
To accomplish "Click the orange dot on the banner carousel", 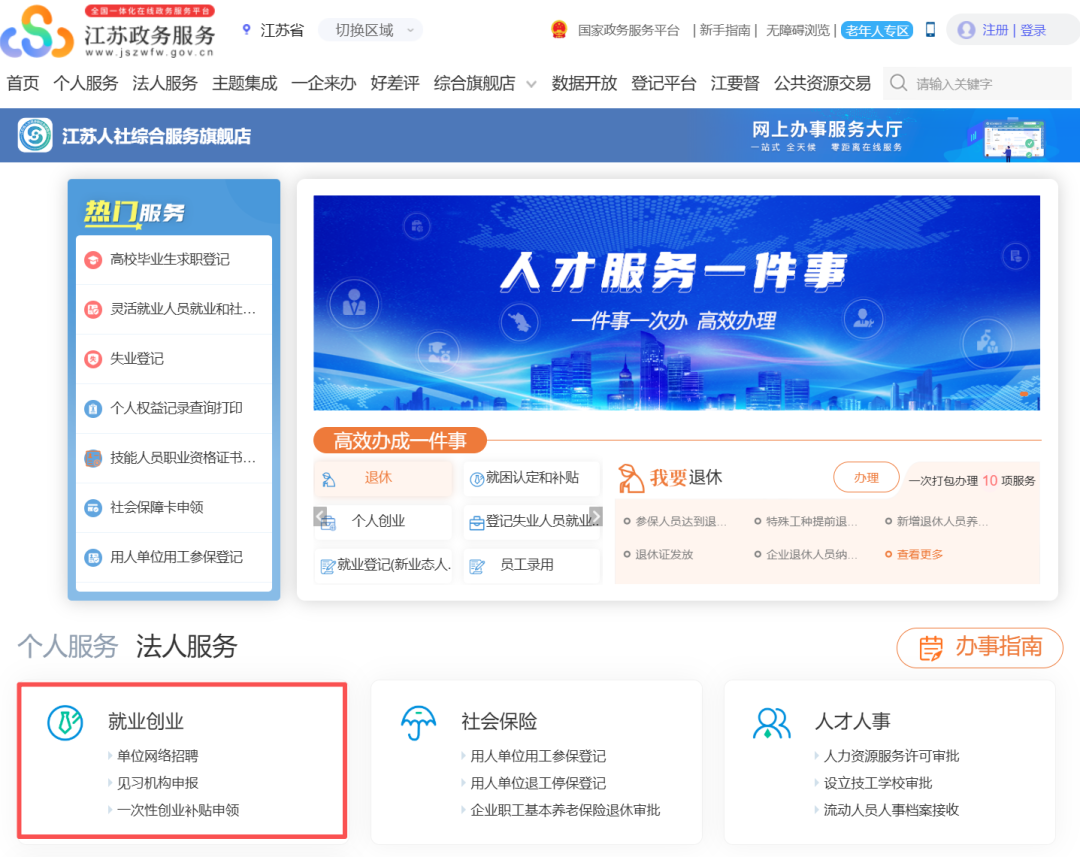I will 1024,395.
